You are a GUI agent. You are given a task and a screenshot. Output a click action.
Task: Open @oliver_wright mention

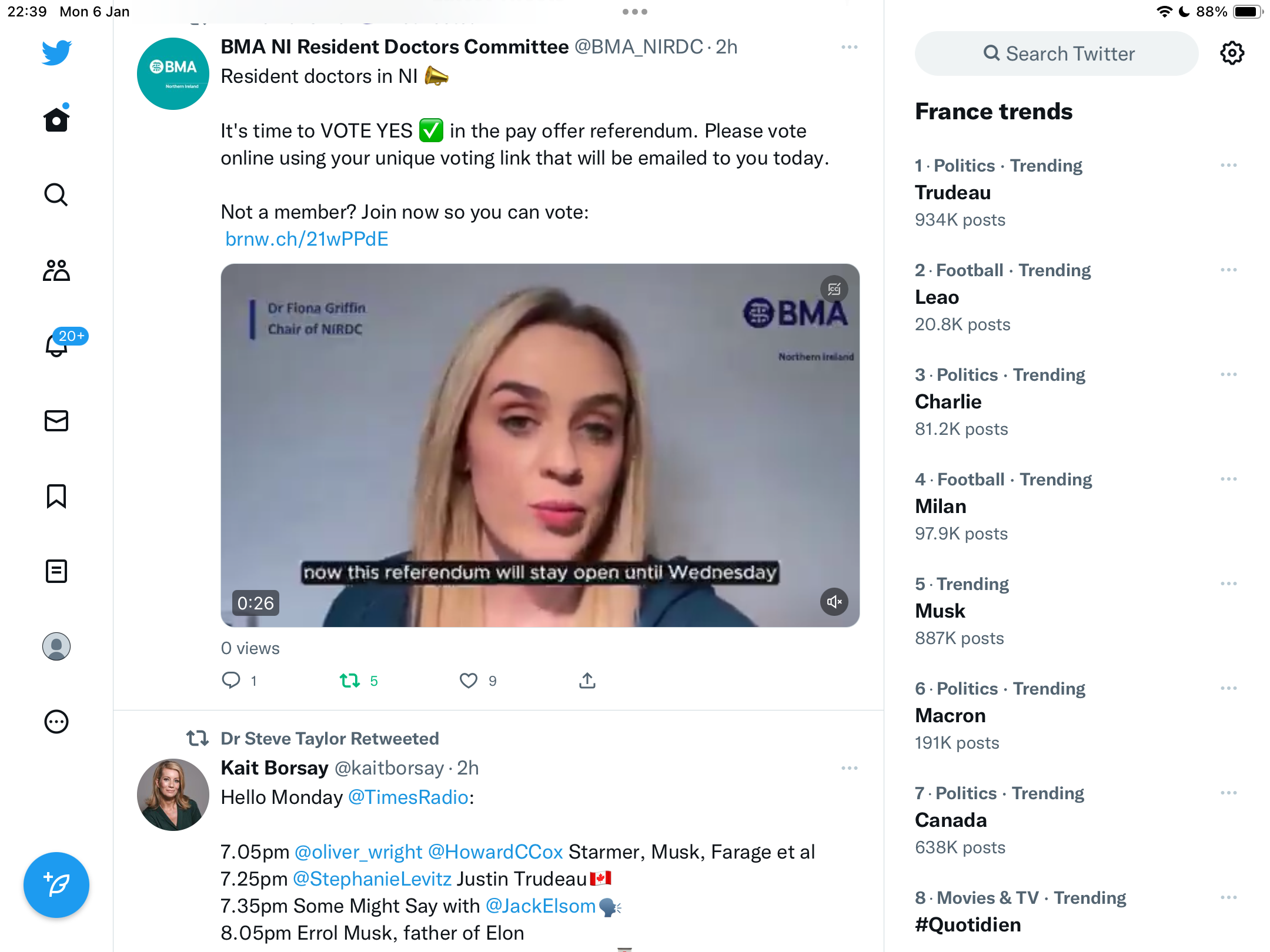pyautogui.click(x=358, y=852)
